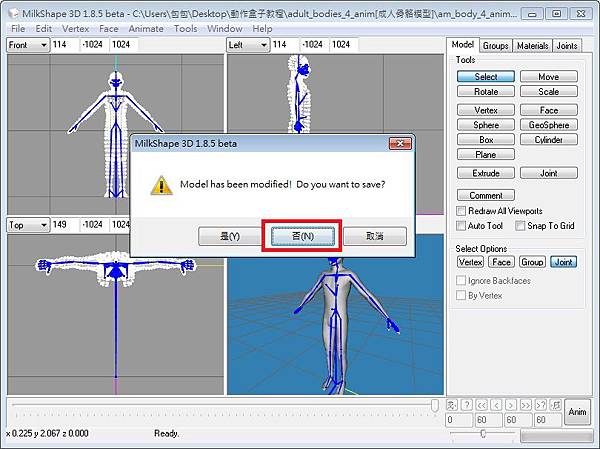The height and width of the screenshot is (449, 600).
Task: Activate the Joint tool in Tools panel
Action: pos(549,173)
